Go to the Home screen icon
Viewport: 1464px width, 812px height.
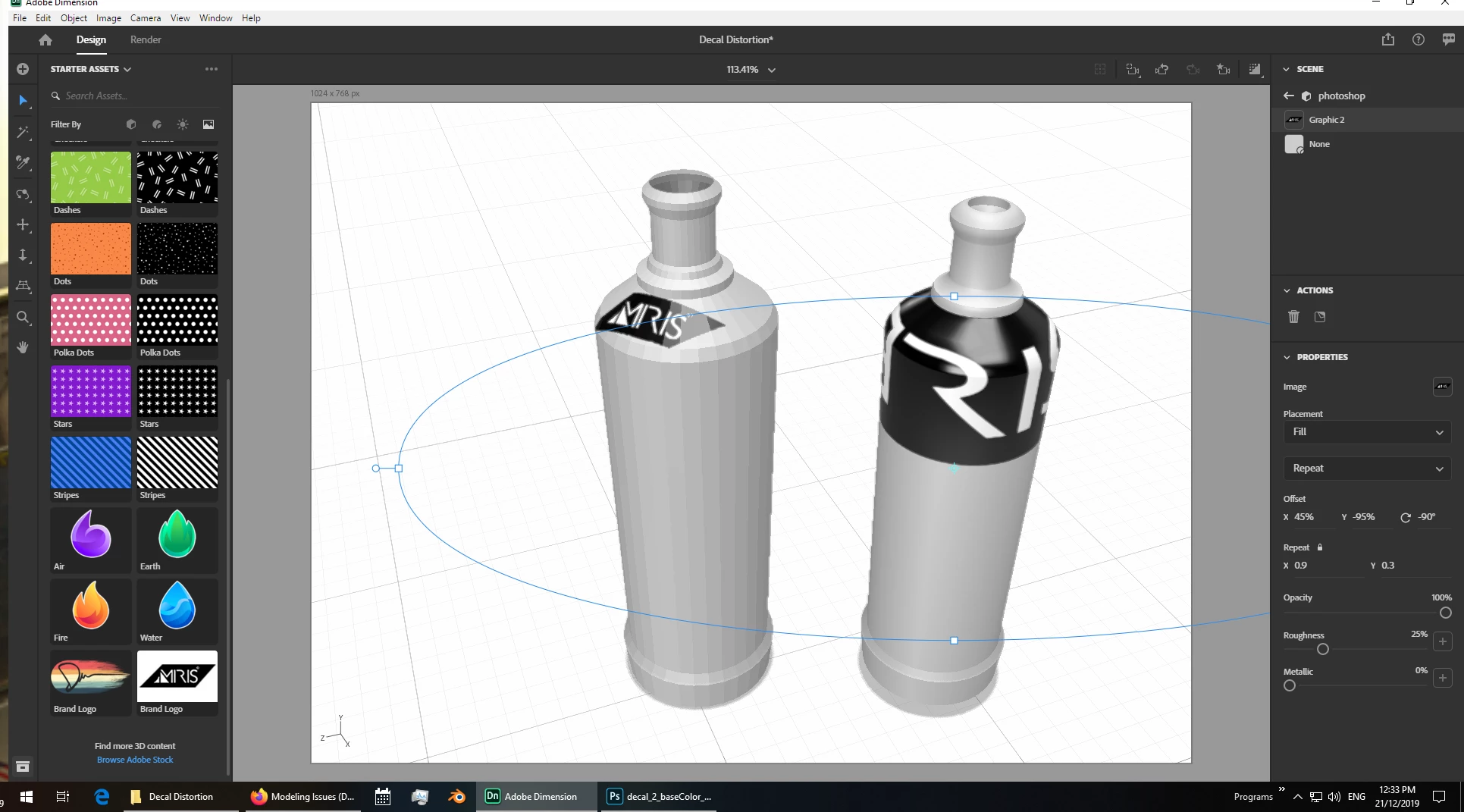45,39
